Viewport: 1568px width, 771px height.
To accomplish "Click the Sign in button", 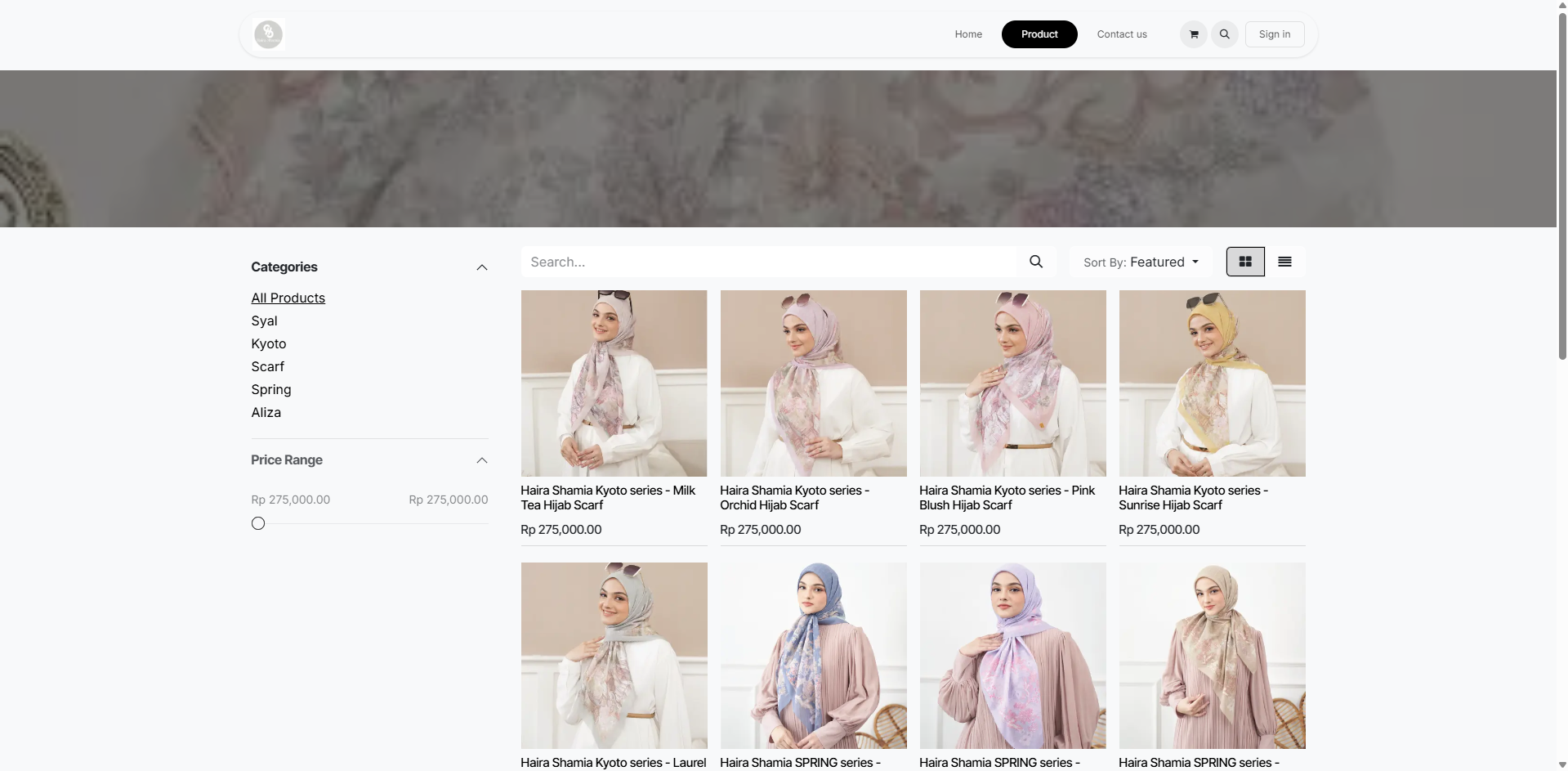I will [x=1275, y=34].
